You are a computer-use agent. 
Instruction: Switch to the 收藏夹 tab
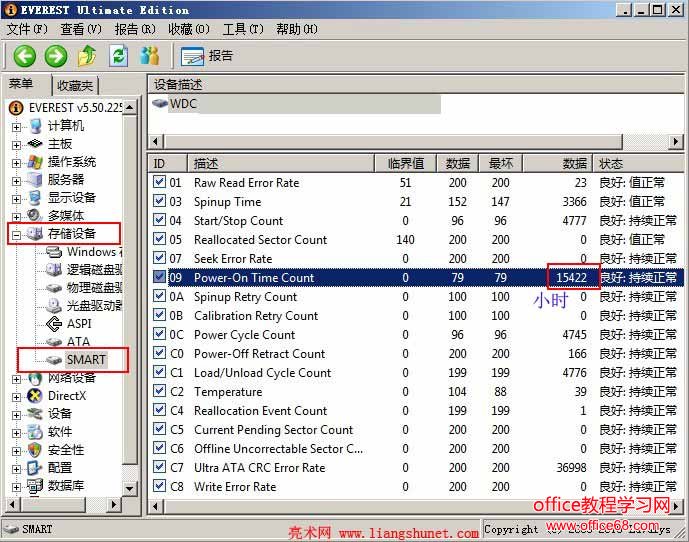75,86
